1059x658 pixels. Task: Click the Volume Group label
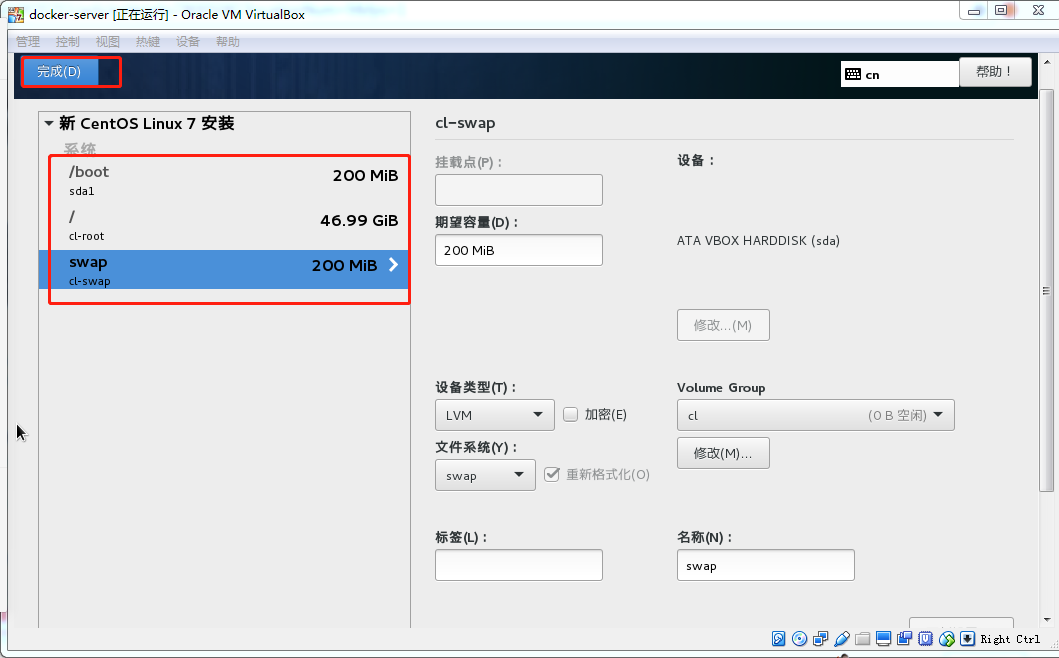click(721, 388)
